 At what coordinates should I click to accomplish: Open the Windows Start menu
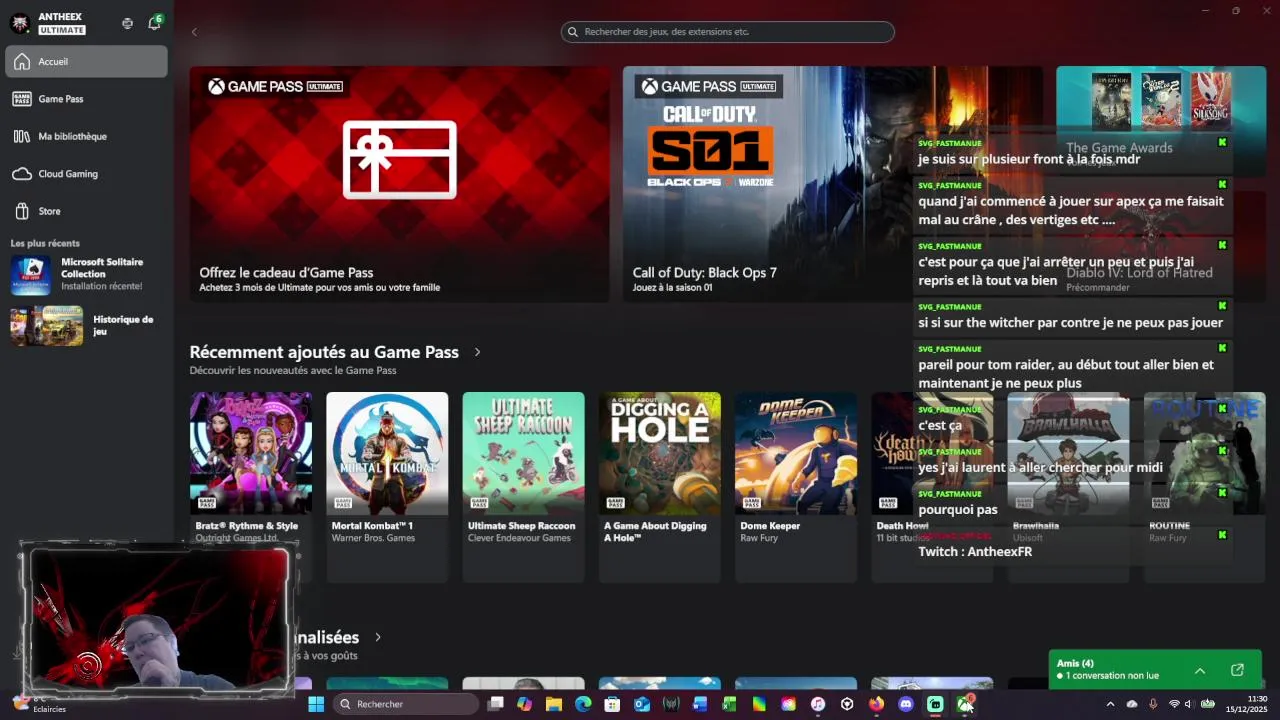pyautogui.click(x=316, y=704)
